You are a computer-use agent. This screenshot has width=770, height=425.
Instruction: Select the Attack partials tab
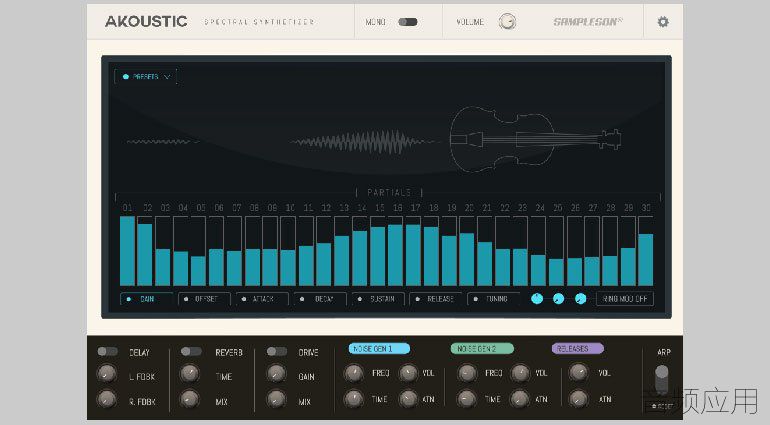coord(262,299)
